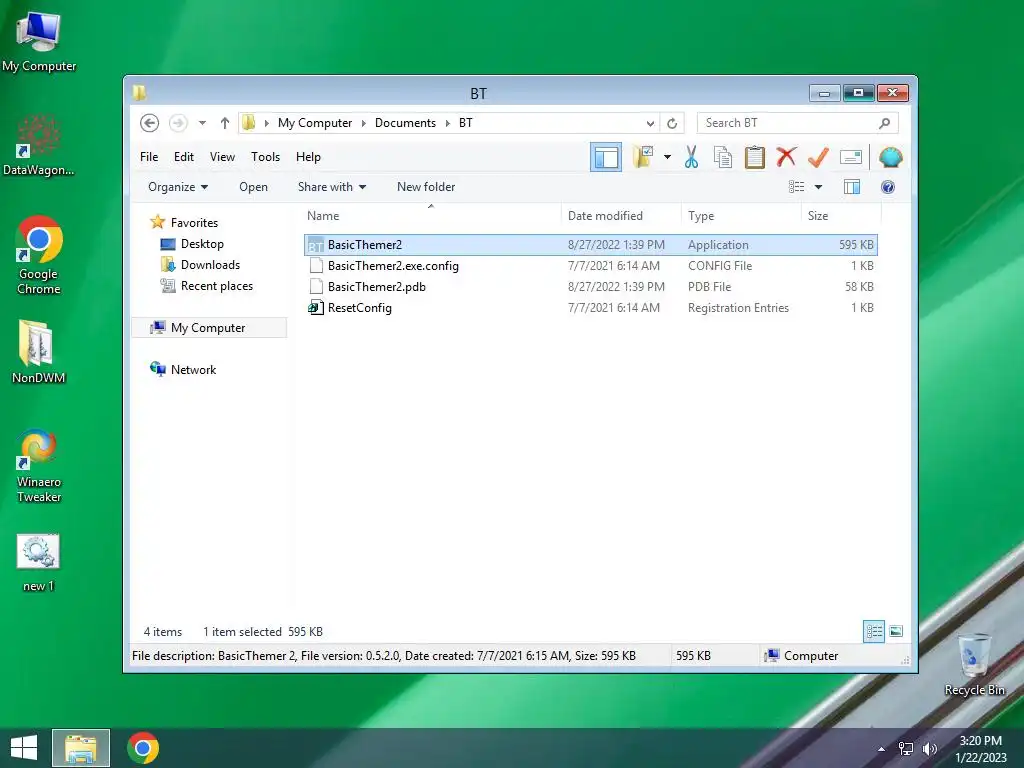
Task: Open the Help menu
Action: tap(308, 157)
